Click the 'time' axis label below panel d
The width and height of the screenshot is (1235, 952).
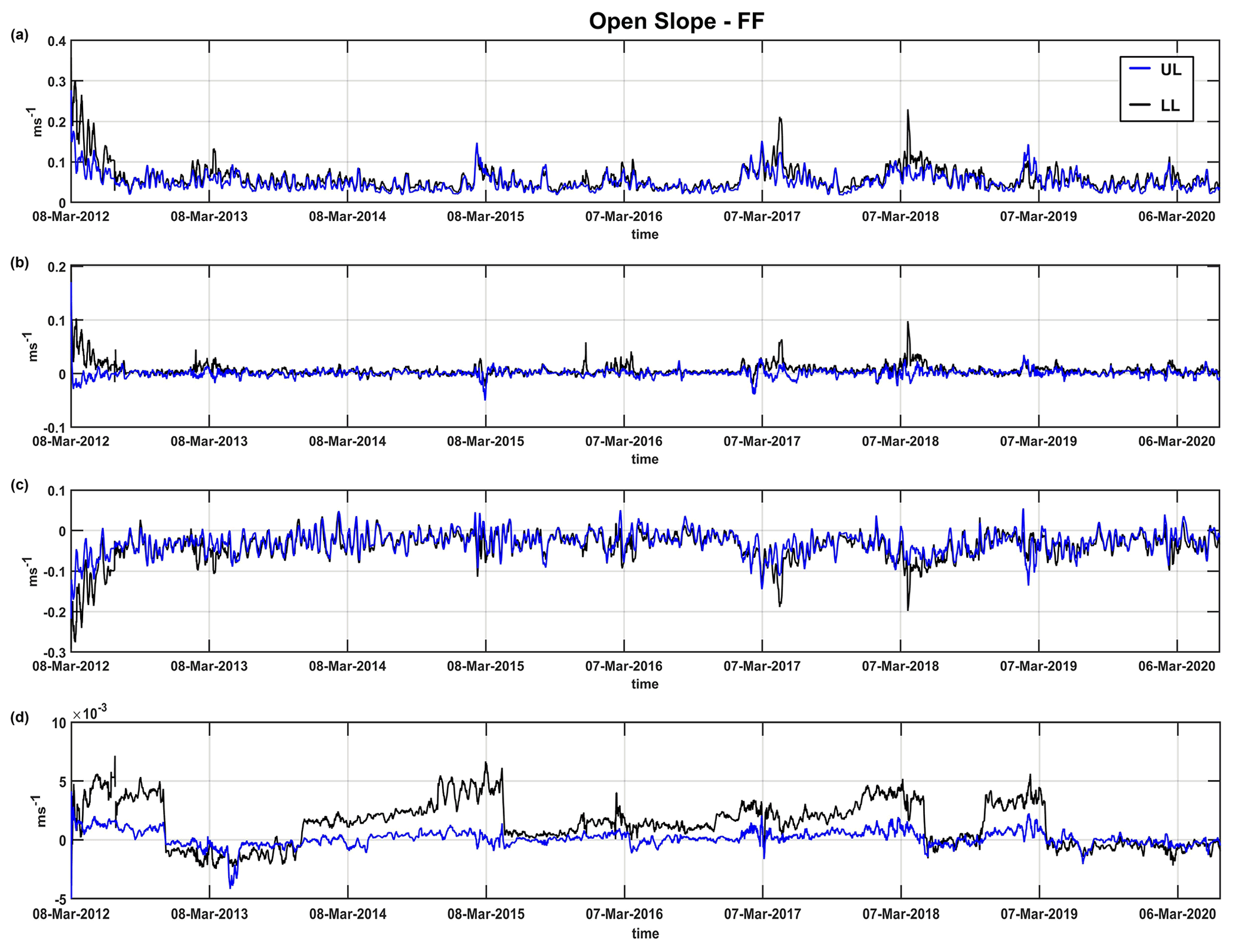tap(645, 933)
